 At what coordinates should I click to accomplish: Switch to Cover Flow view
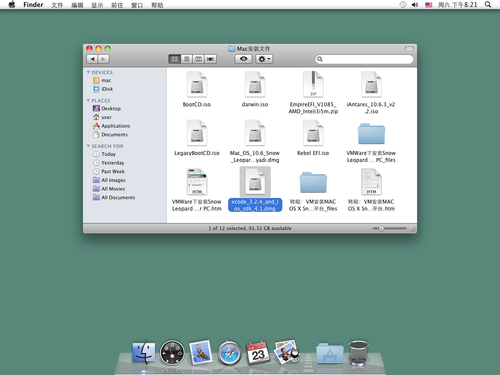210,59
